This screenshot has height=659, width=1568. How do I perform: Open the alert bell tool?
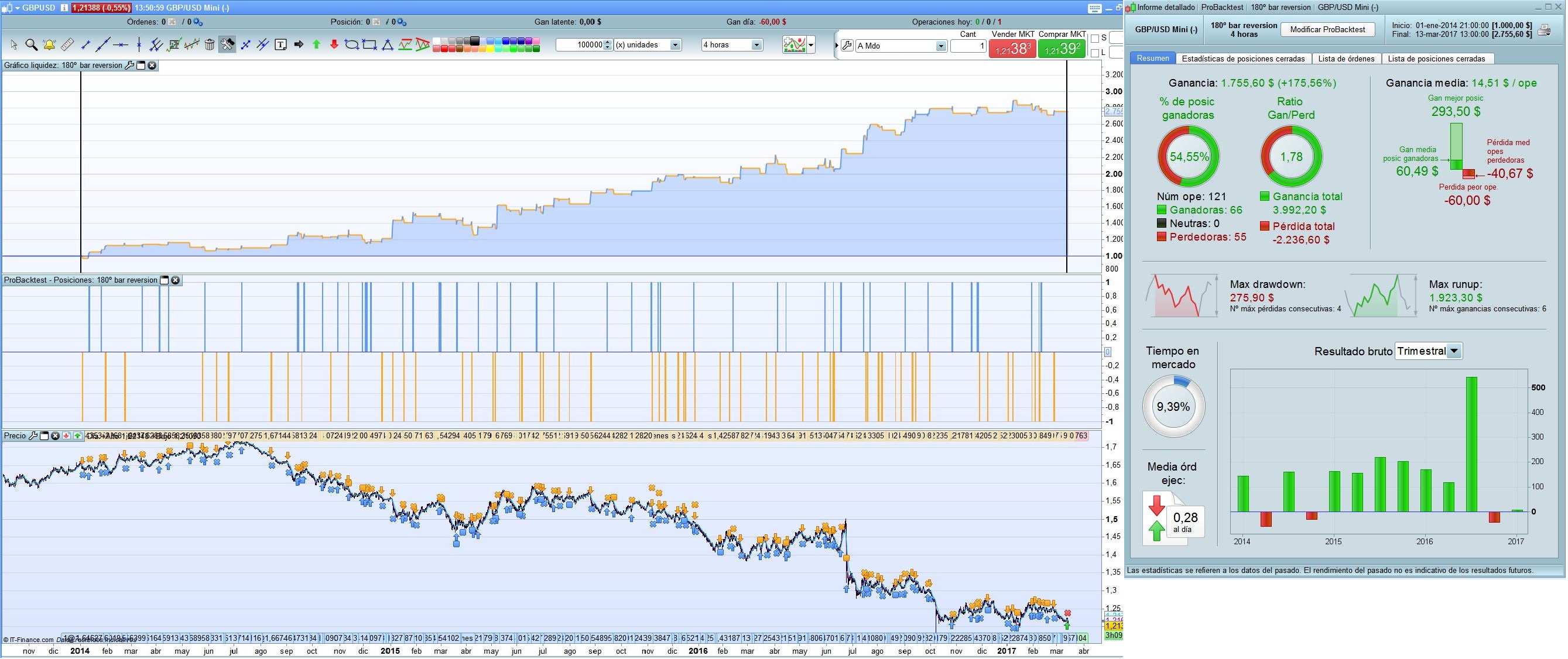click(49, 44)
